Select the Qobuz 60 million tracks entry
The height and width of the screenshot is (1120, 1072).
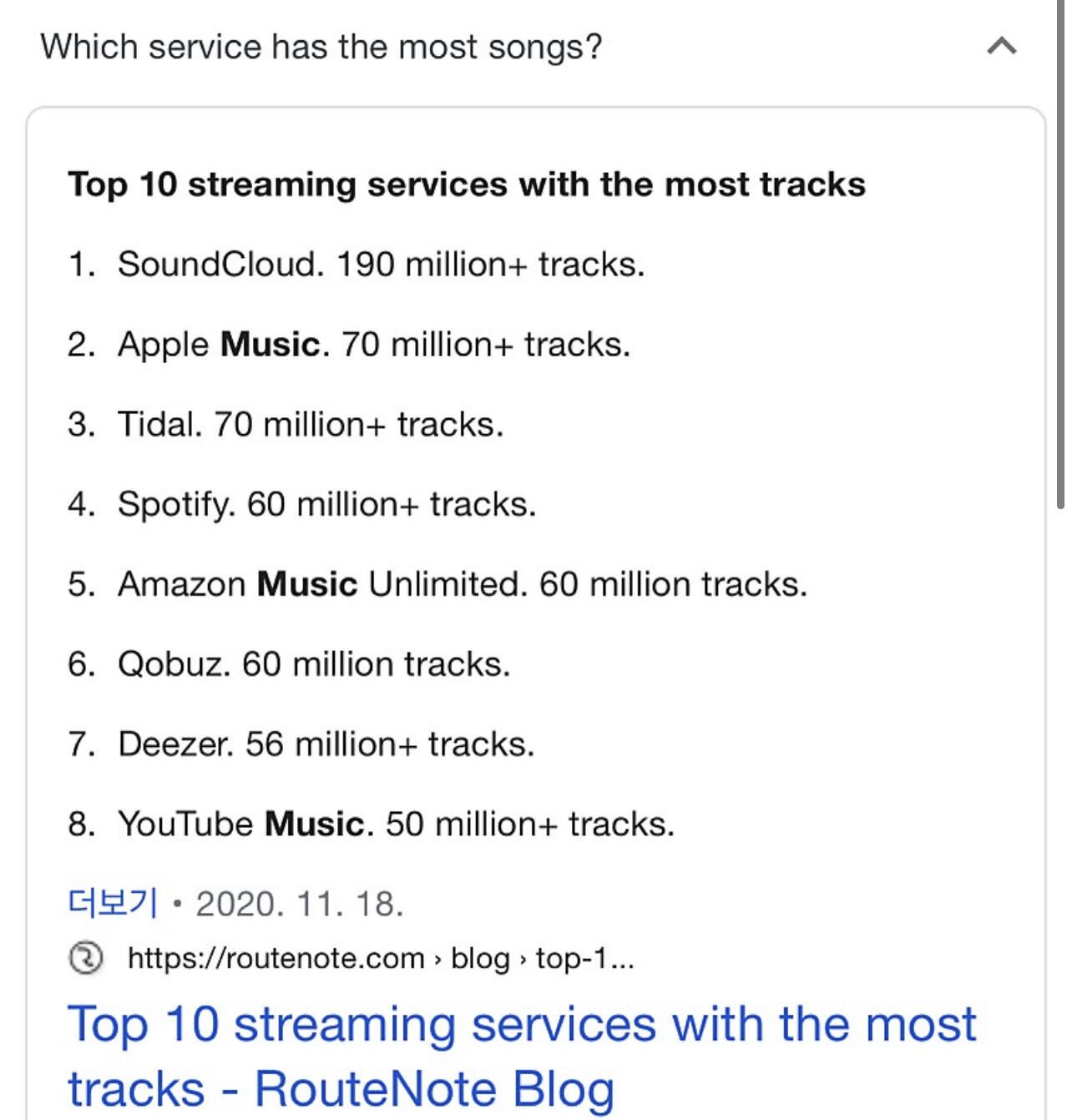coord(313,664)
